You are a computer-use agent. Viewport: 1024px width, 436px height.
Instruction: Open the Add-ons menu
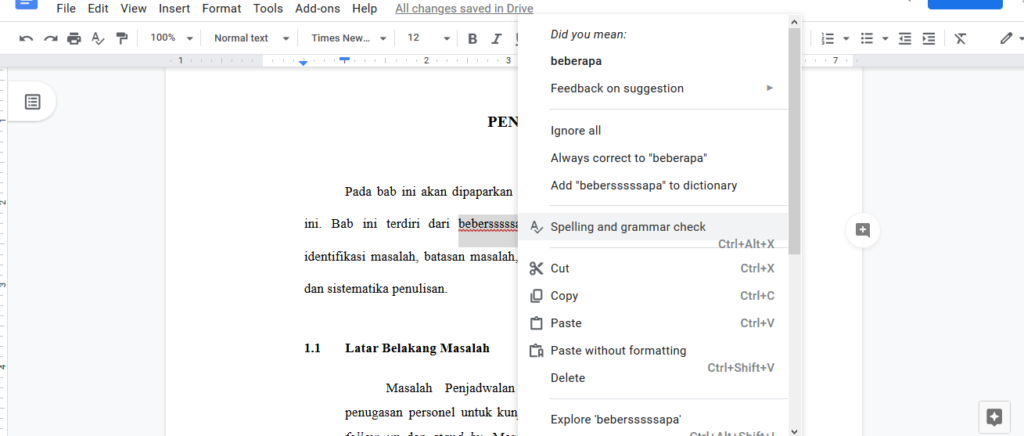coord(317,8)
